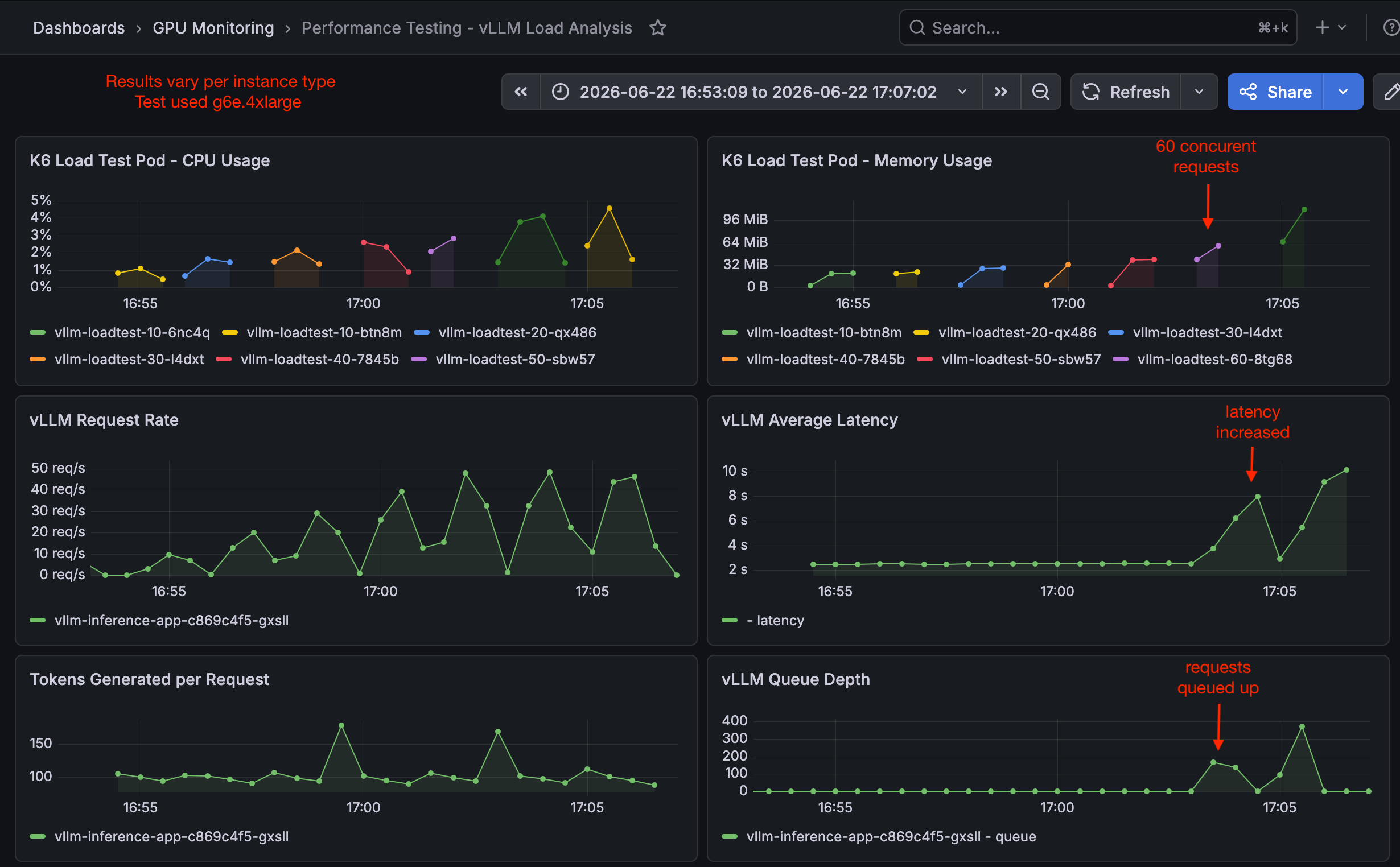
Task: Zoom out the time range
Action: [1040, 92]
